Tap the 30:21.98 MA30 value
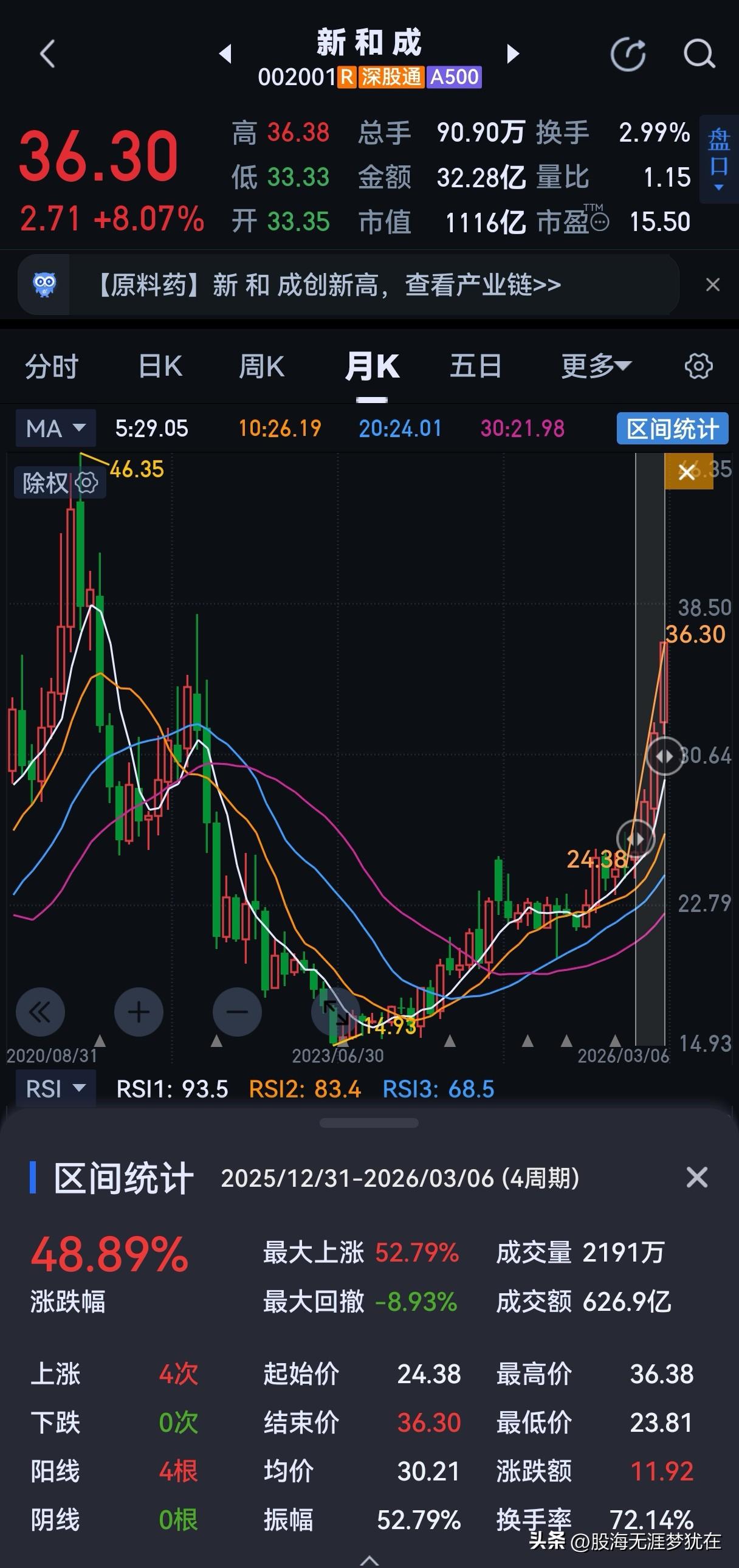The height and width of the screenshot is (1568, 739). [523, 429]
